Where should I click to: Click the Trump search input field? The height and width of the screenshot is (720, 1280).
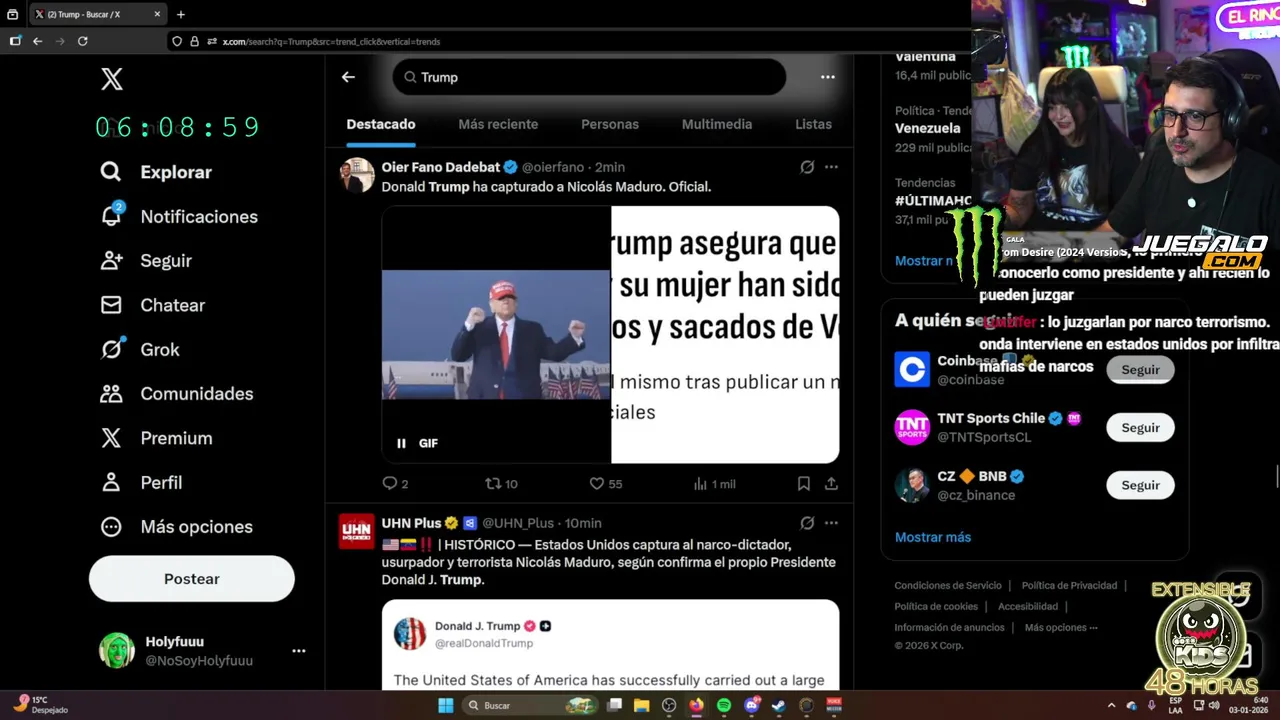tap(589, 77)
